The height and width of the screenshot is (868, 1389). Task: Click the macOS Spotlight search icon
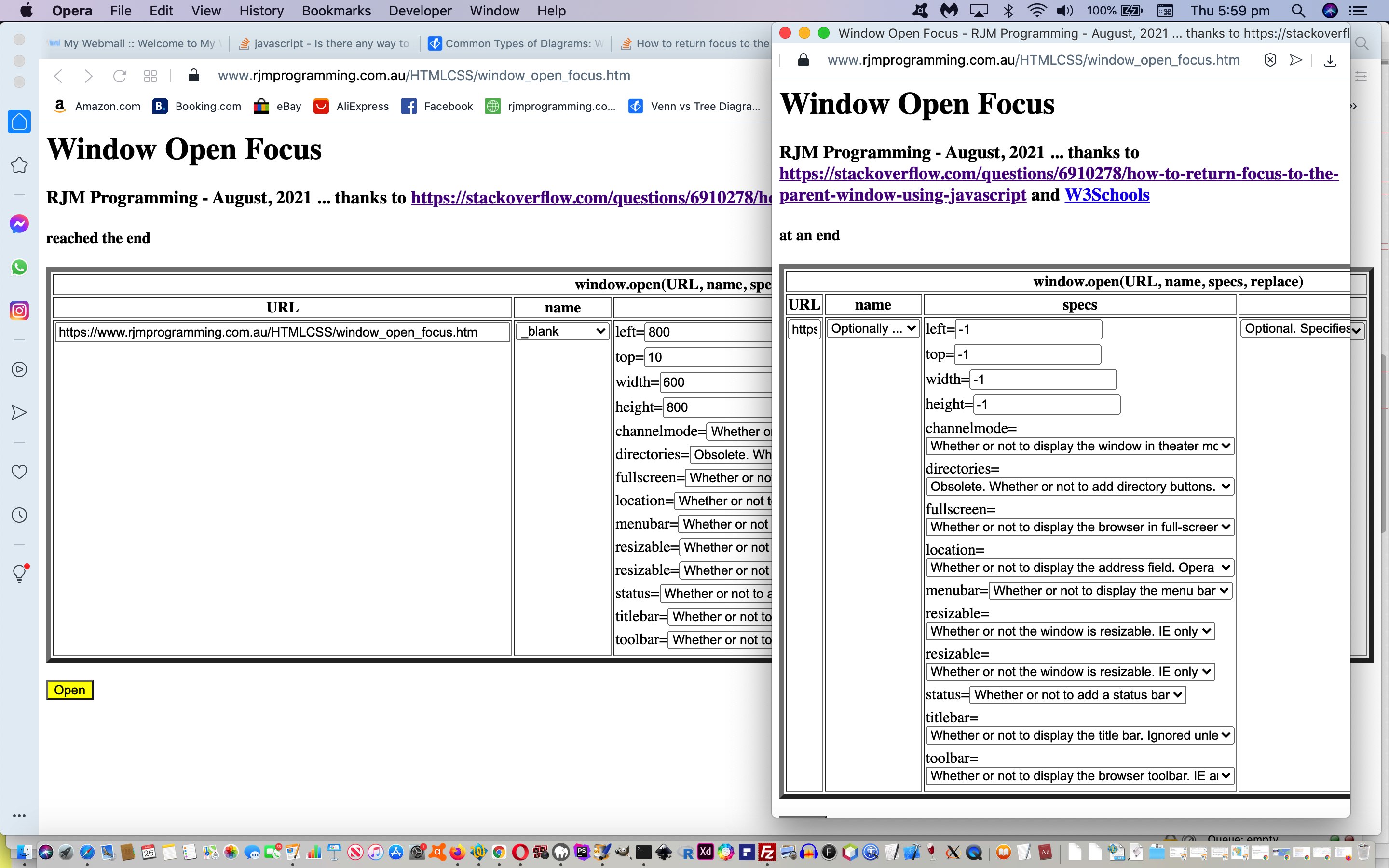coord(1298,11)
